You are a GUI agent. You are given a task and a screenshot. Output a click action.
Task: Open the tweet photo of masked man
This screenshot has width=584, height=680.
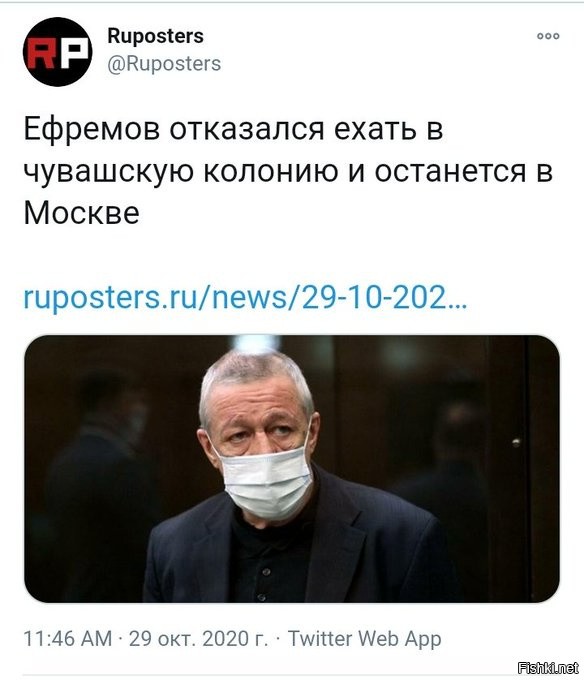point(291,468)
